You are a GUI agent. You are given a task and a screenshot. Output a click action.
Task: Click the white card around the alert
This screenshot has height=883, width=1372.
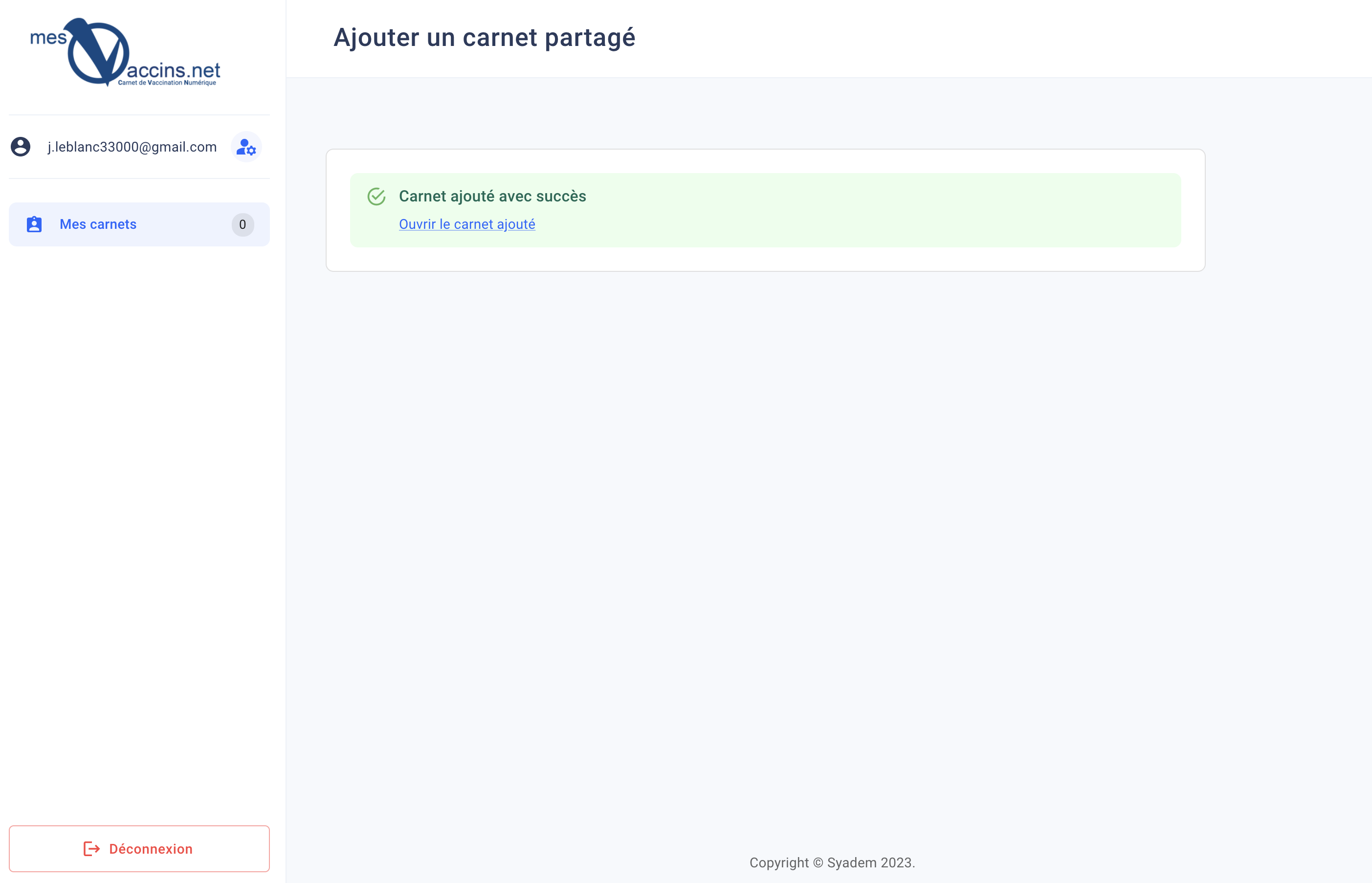tap(765, 210)
